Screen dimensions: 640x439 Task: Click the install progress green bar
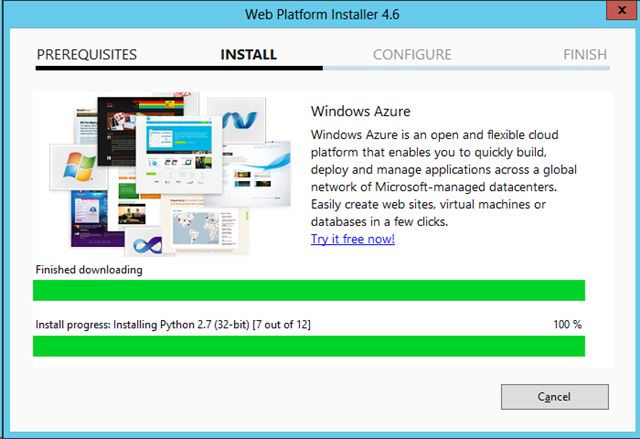tap(308, 346)
